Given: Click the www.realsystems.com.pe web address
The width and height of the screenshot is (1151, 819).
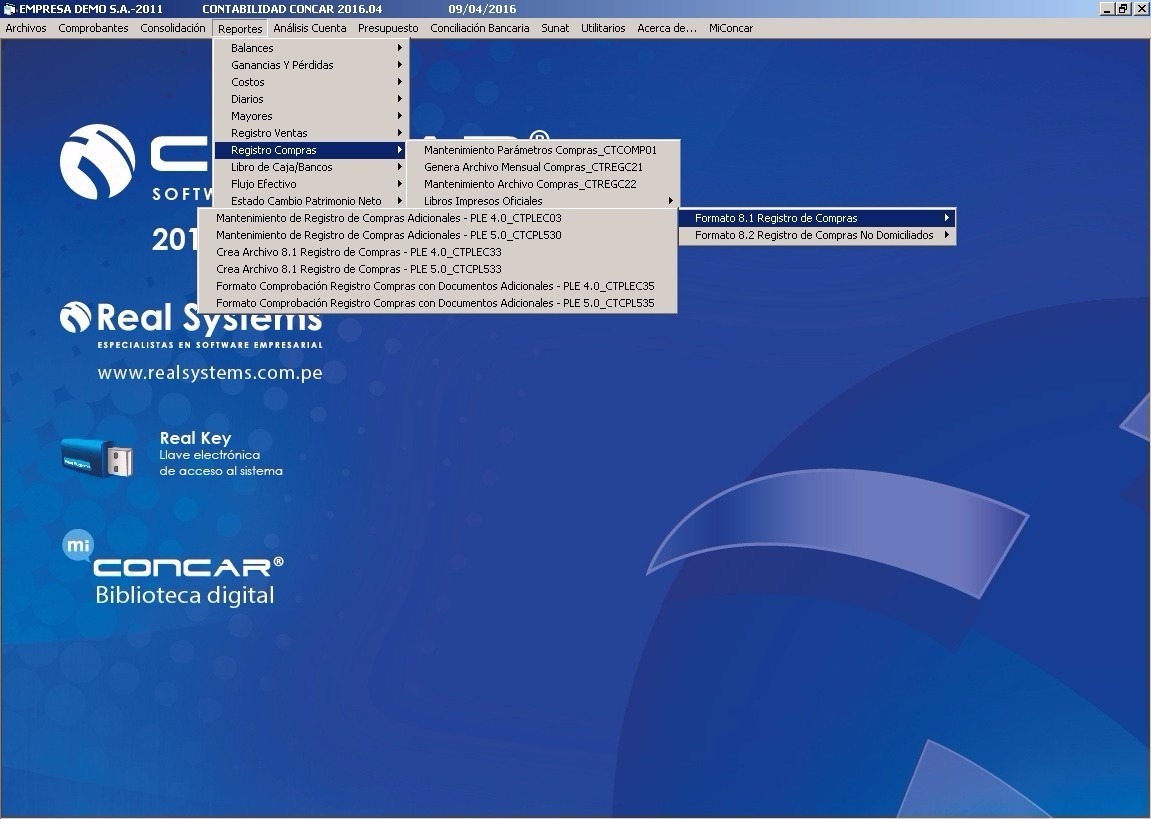Looking at the screenshot, I should click(x=210, y=373).
